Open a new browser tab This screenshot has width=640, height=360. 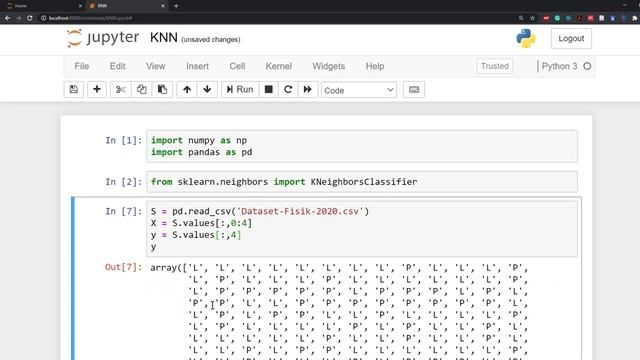pyautogui.click(x=176, y=6)
